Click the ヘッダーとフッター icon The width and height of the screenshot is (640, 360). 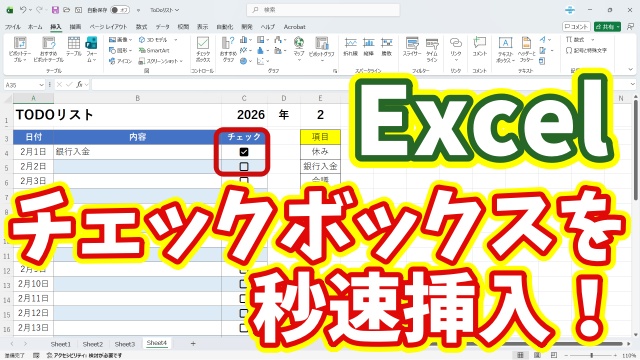click(x=527, y=49)
